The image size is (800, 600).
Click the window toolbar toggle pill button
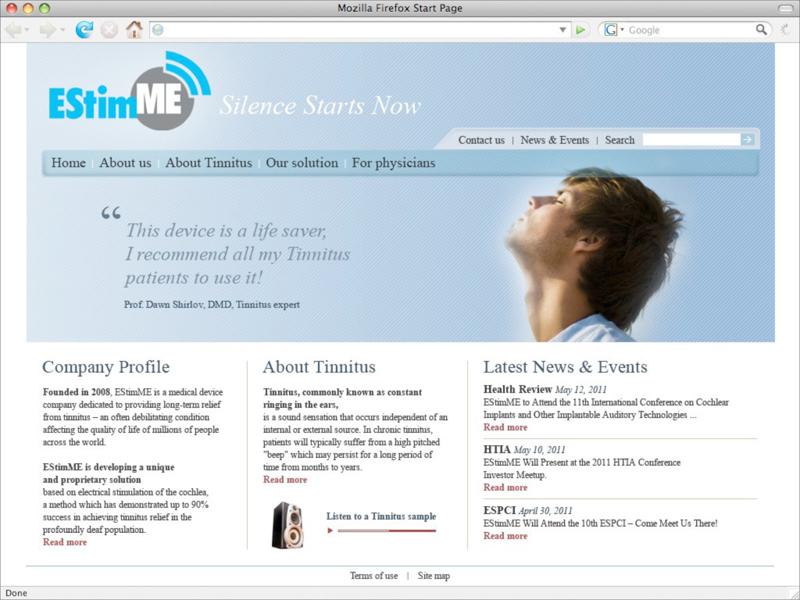(786, 8)
